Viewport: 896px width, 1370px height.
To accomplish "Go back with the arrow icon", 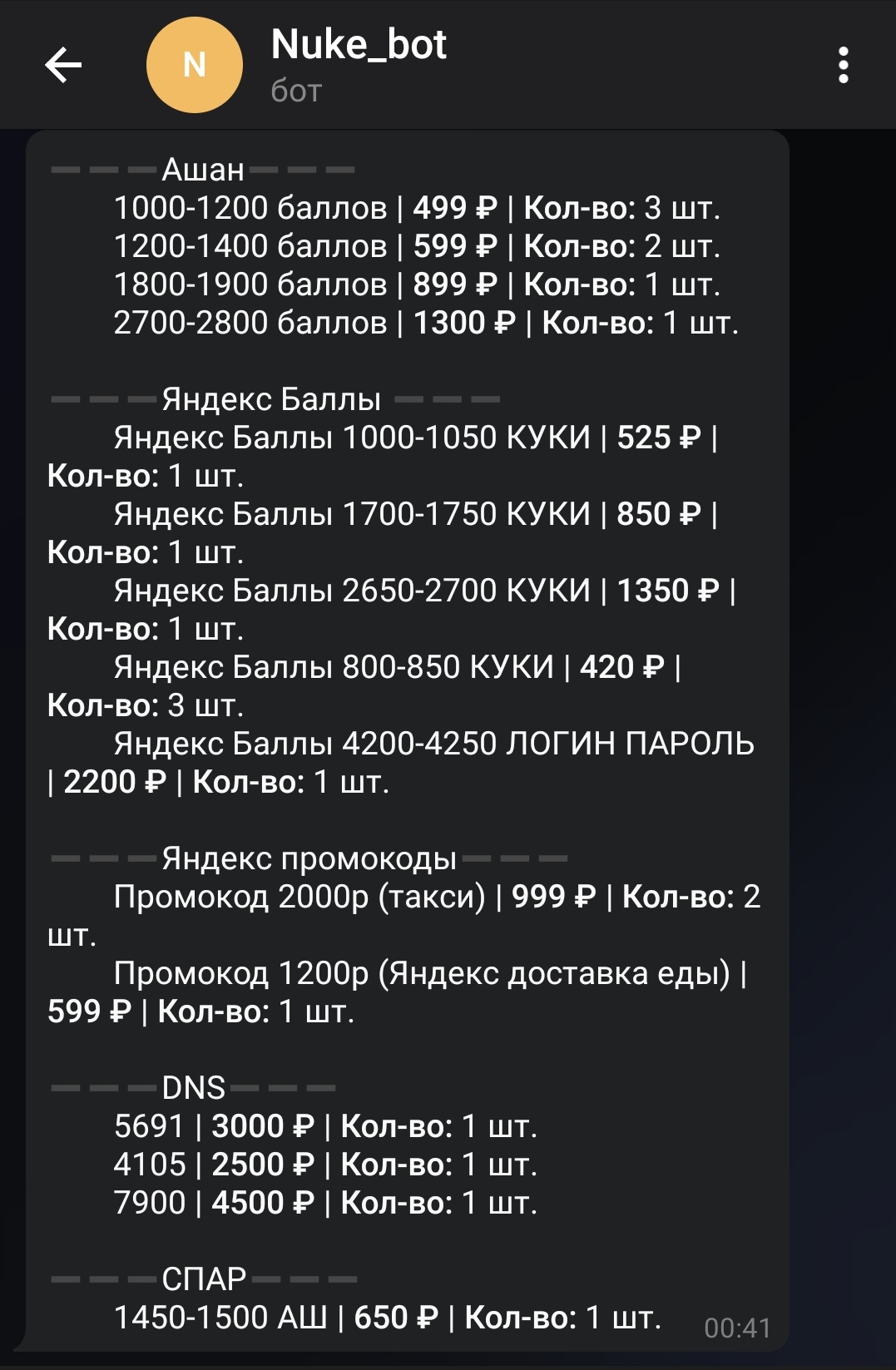I will click(63, 65).
